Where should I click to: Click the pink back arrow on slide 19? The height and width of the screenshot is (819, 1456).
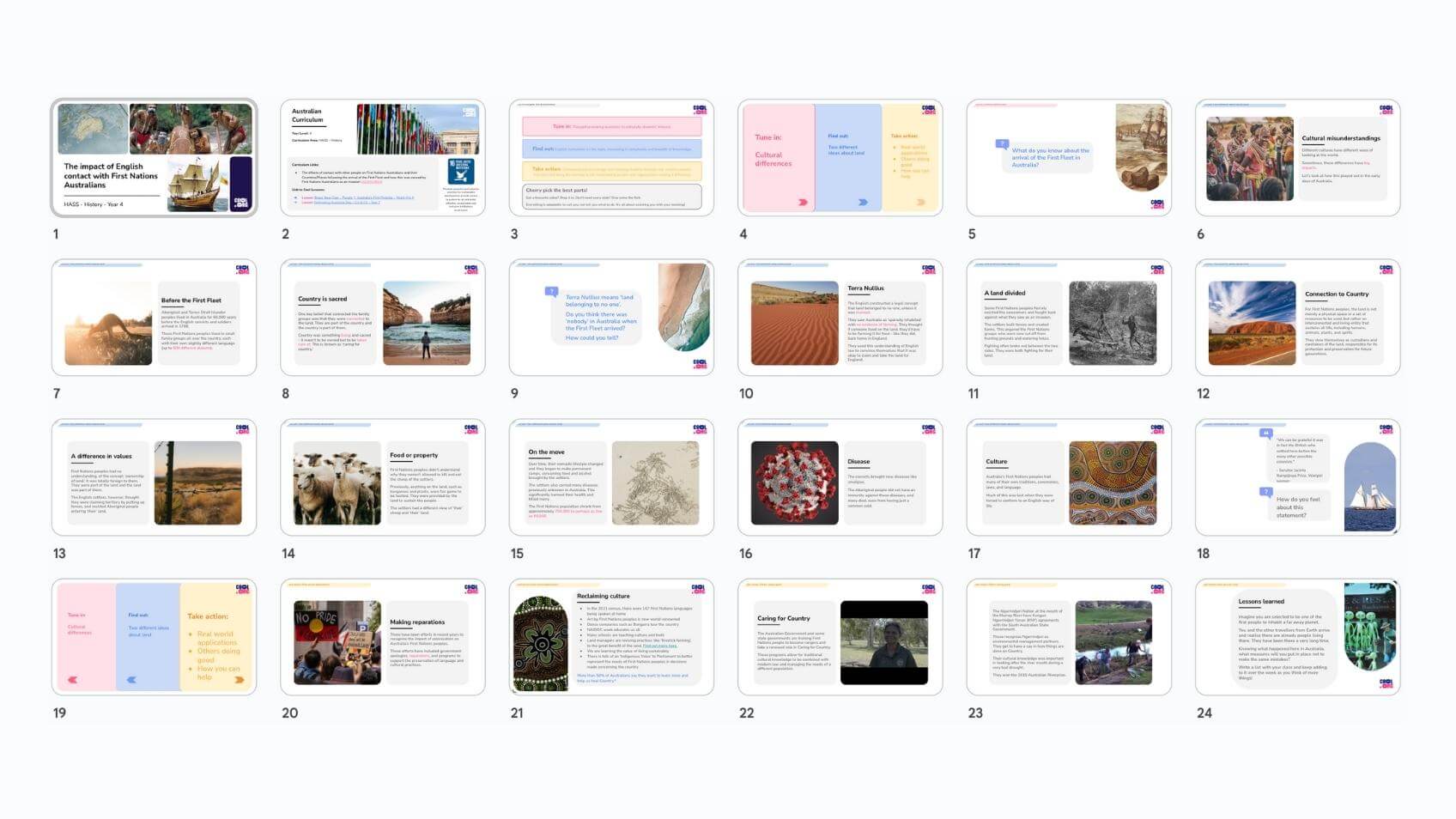73,680
